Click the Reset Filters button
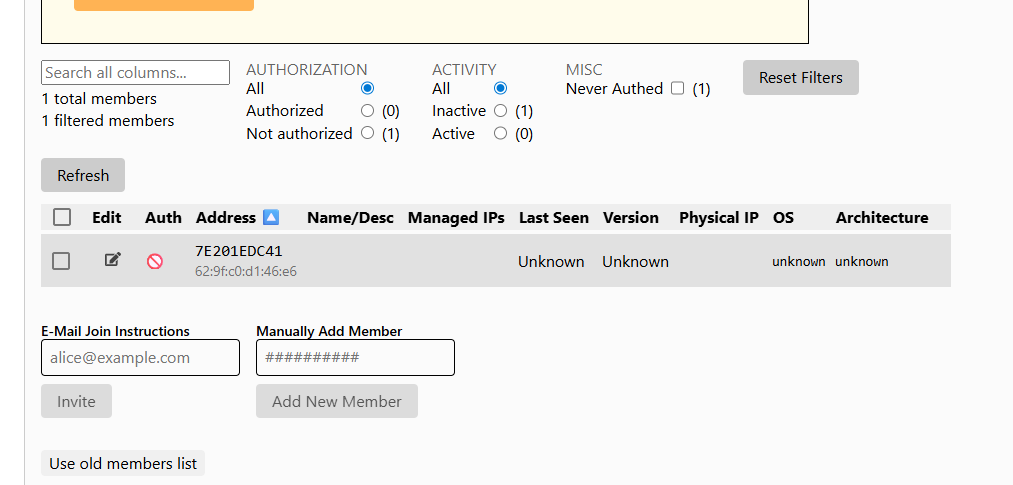The image size is (1013, 485). coord(800,77)
